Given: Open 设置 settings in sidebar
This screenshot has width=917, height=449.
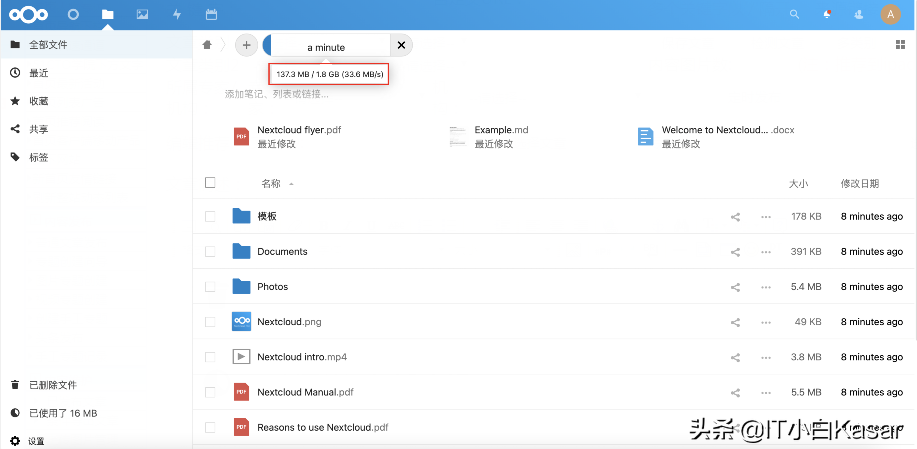Looking at the screenshot, I should (96, 441).
